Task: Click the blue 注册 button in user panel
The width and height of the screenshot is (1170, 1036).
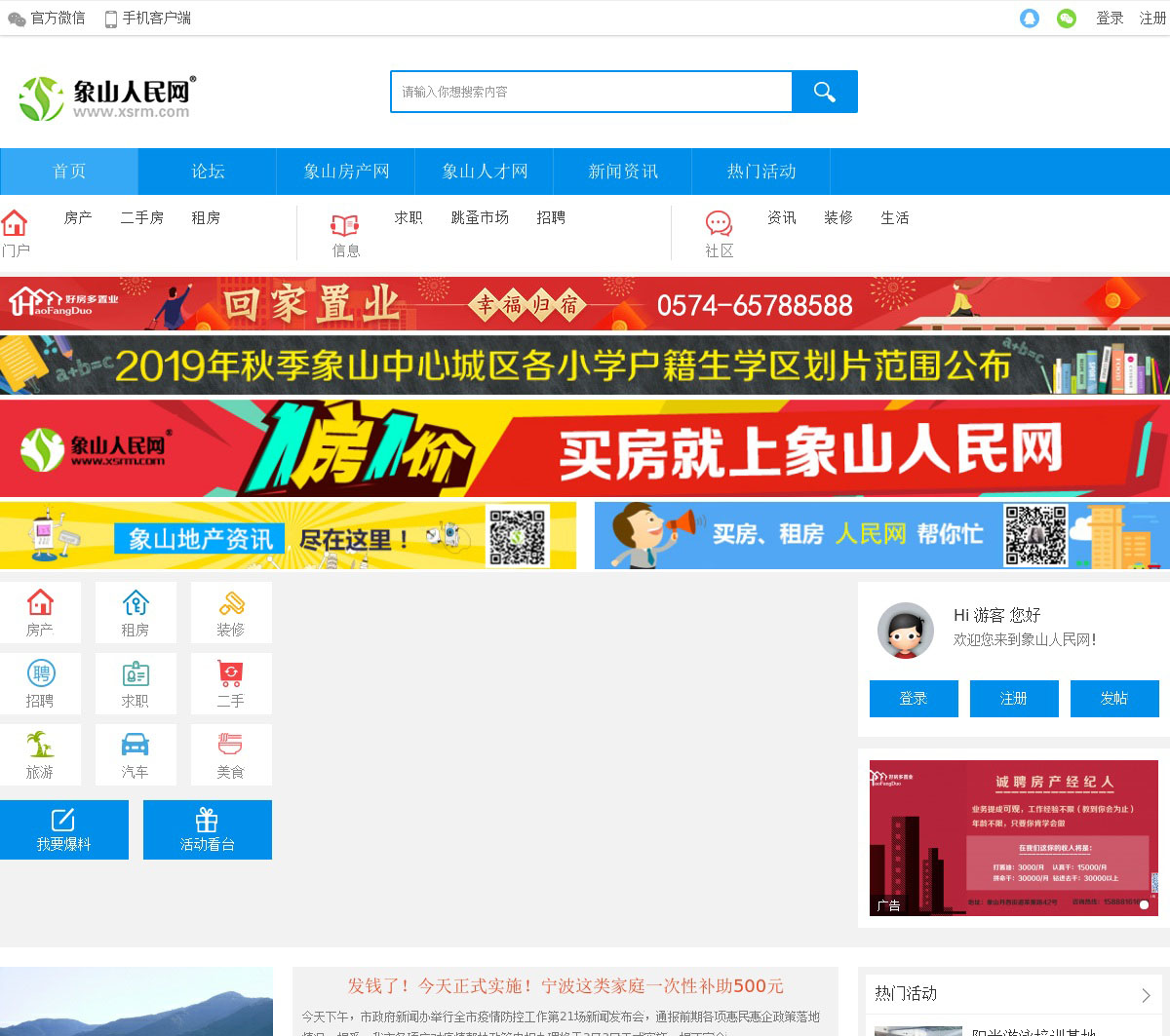Action: pyautogui.click(x=1014, y=699)
